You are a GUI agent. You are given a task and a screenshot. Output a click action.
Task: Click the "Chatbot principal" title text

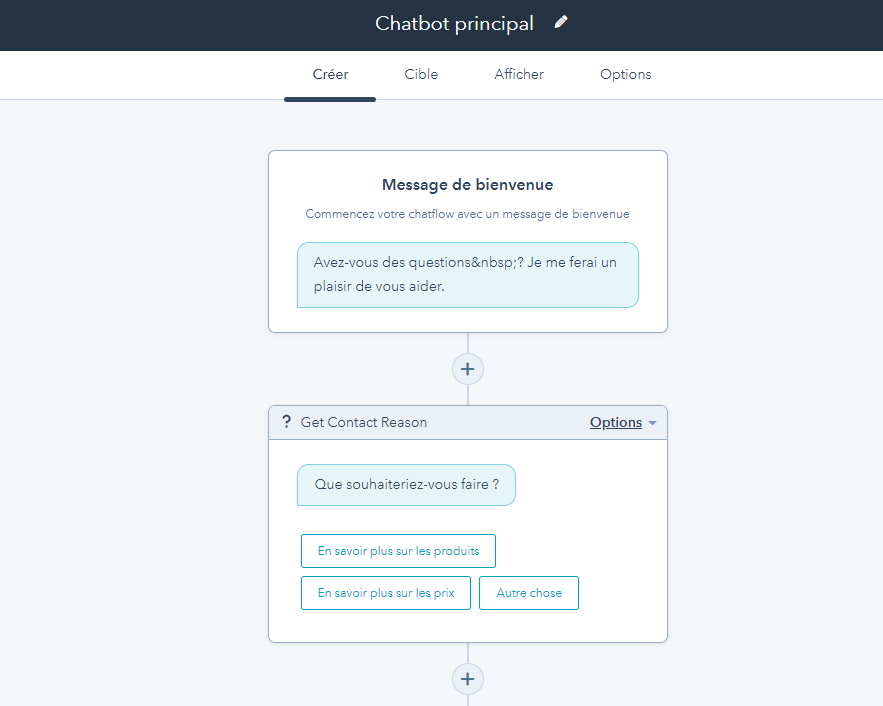[454, 23]
